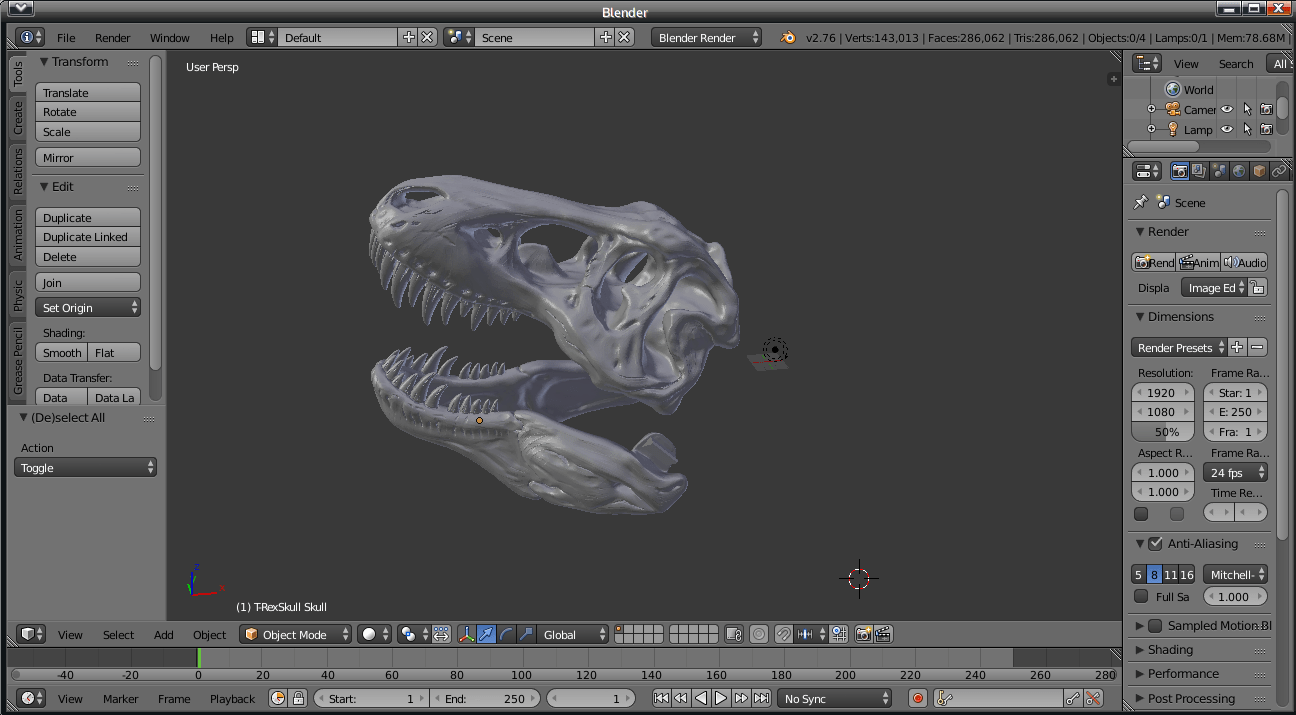The height and width of the screenshot is (715, 1296).
Task: Hide the Lamp using its eye toggle
Action: coord(1226,129)
